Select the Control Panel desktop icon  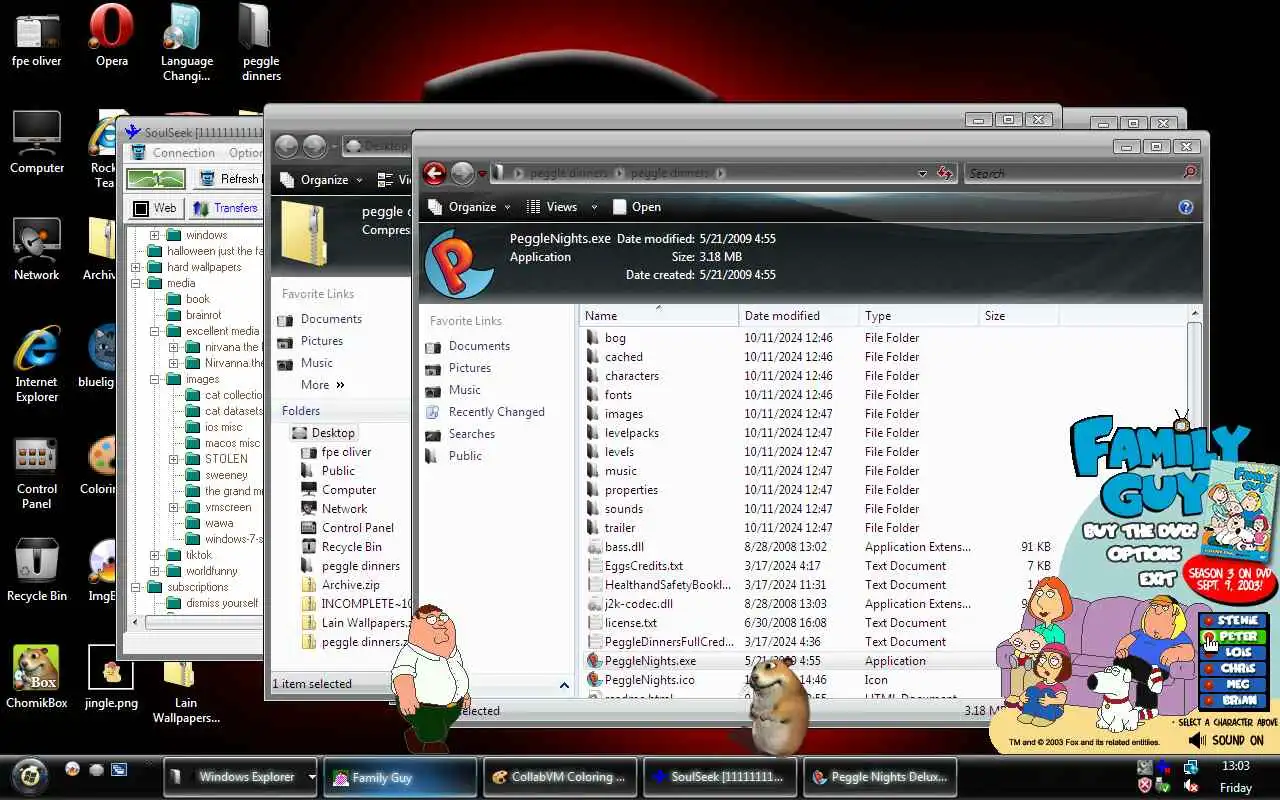(x=37, y=471)
